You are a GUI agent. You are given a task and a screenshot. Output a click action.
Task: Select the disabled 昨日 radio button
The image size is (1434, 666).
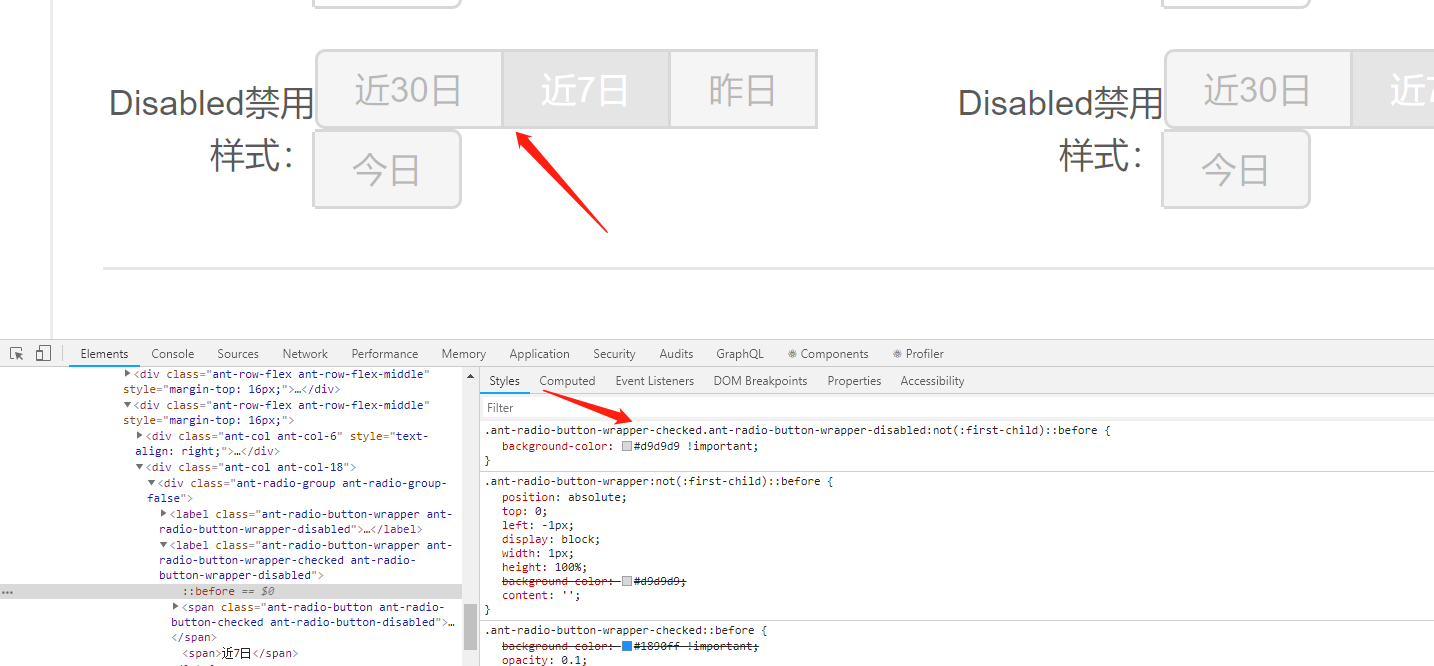pyautogui.click(x=743, y=90)
